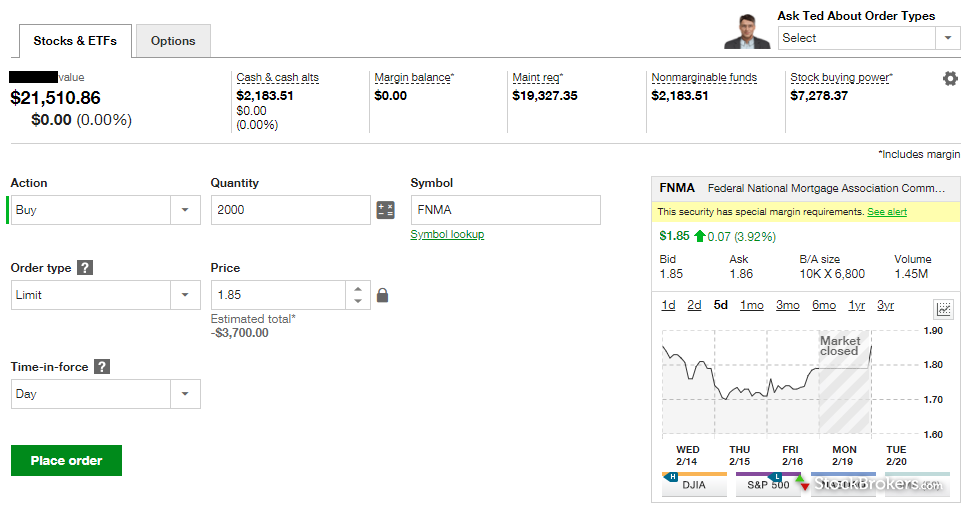Viewport: 968px width, 507px height.
Task: Open account settings gear icon
Action: [x=950, y=78]
